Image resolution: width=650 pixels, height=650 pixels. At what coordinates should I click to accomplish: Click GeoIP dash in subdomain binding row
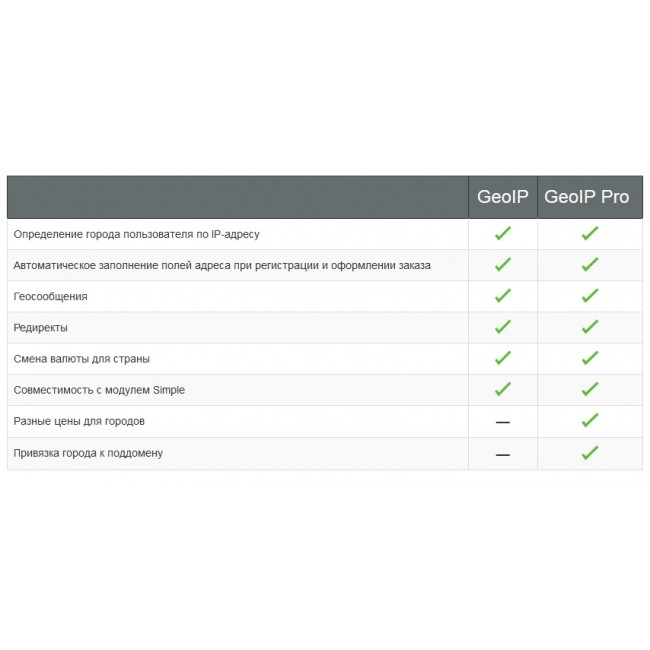coord(502,454)
